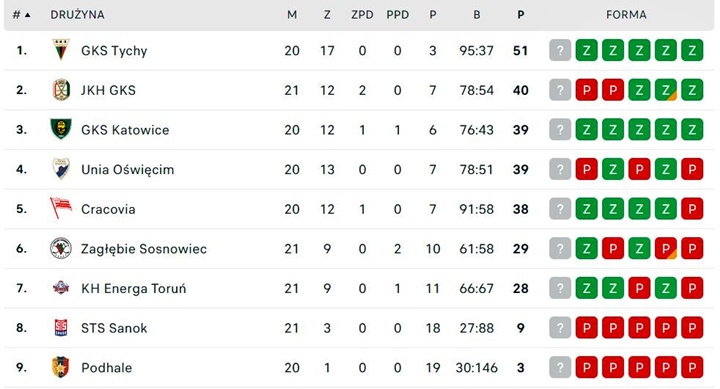The image size is (720, 389).
Task: Open the GKS Tychy team link
Action: (x=114, y=51)
